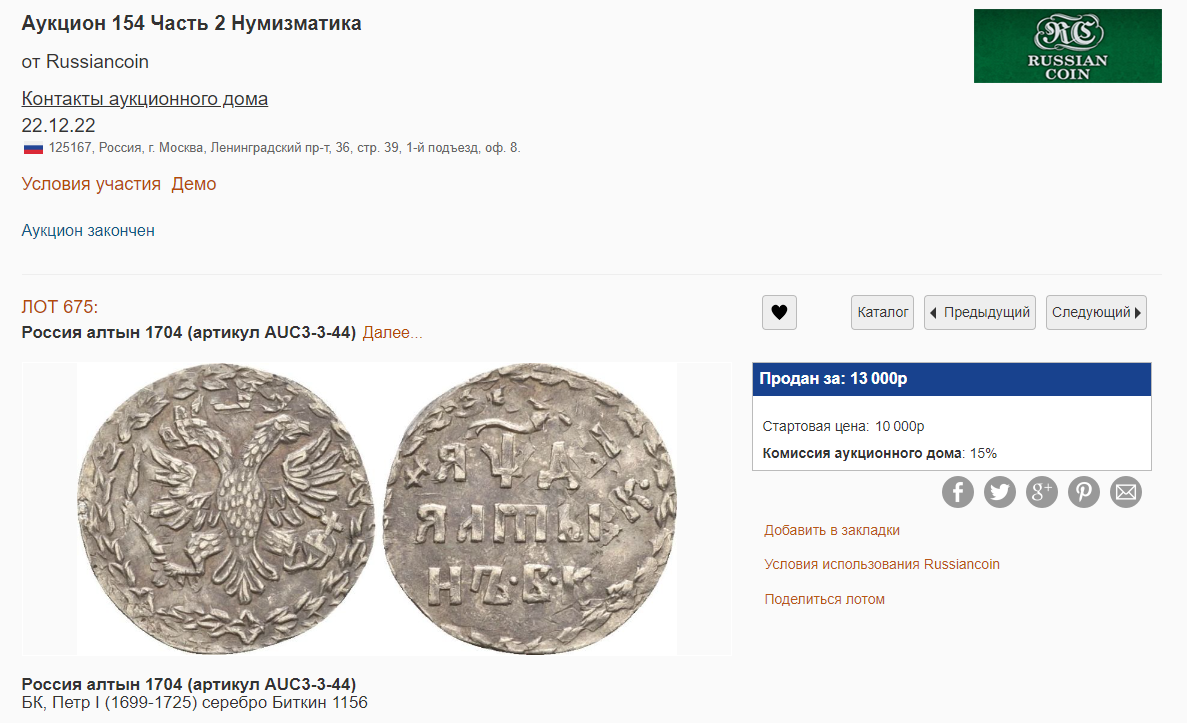Pin lot using Pinterest icon
Viewport: 1187px width, 723px height.
click(x=1083, y=492)
